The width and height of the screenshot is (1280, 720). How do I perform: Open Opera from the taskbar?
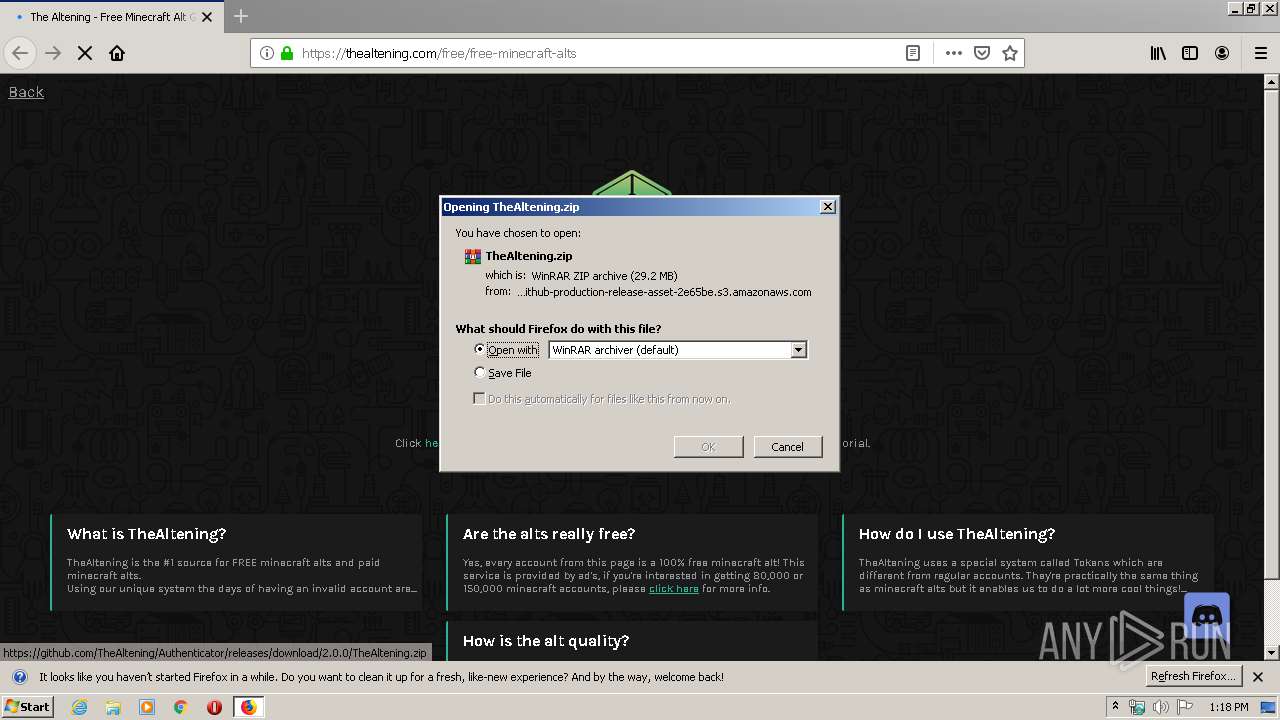click(214, 707)
